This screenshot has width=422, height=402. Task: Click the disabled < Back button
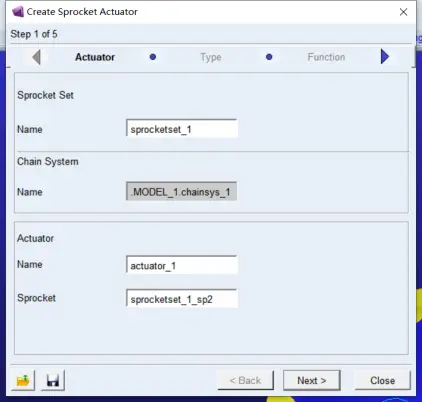[x=245, y=380]
